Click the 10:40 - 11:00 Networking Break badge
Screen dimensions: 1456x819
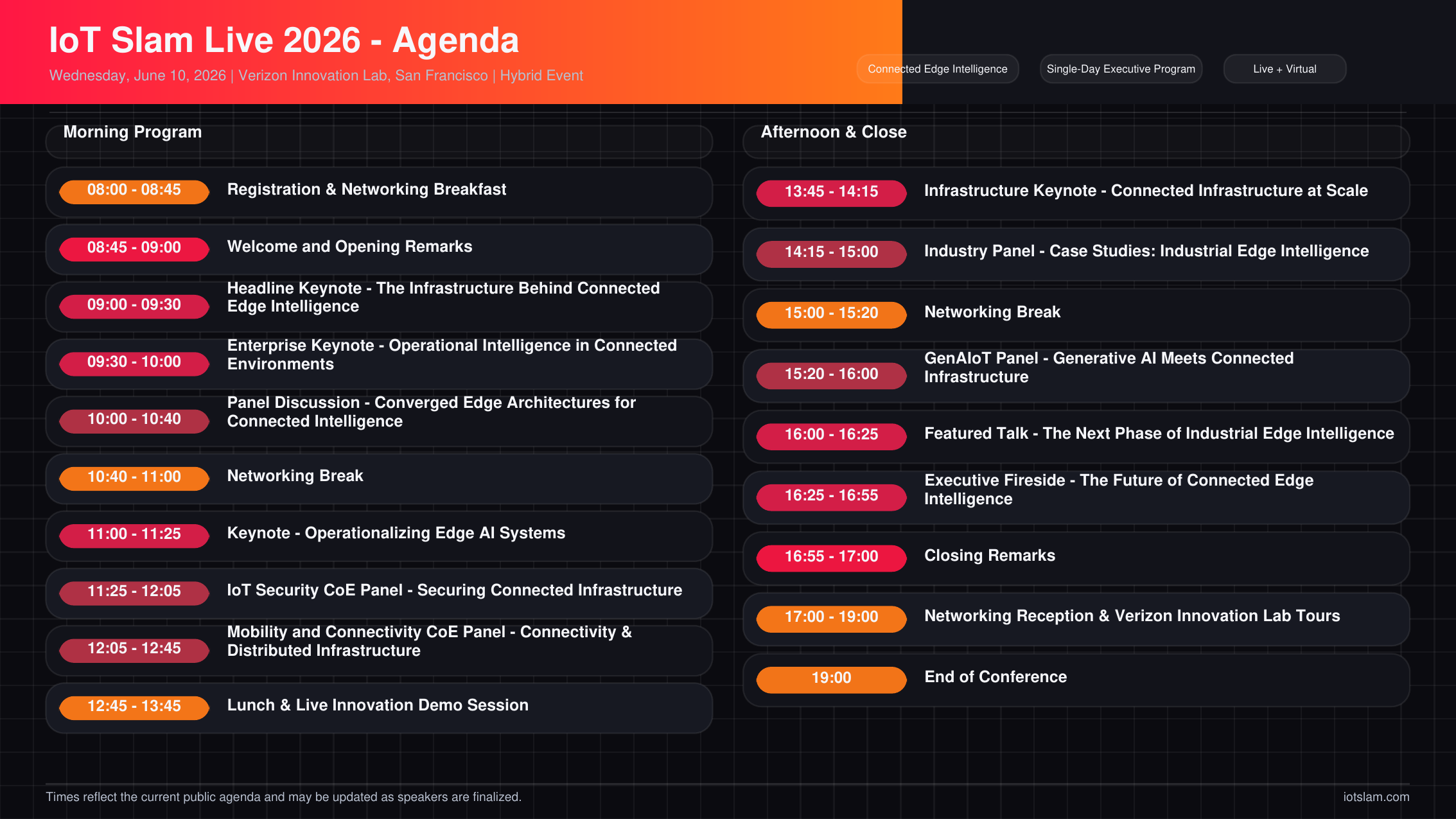click(134, 477)
